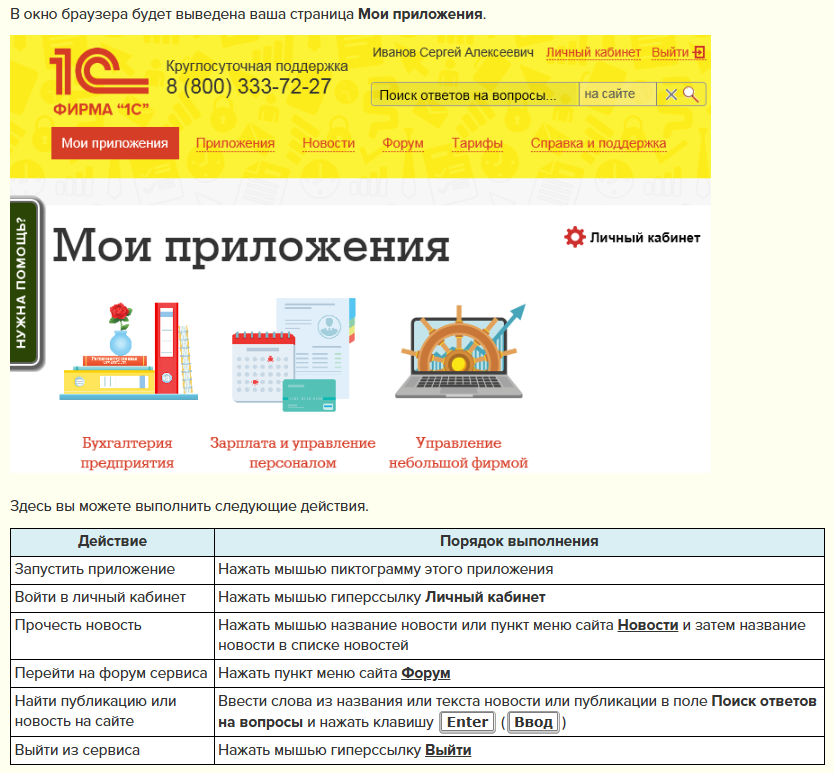Launch Бухгалтерия предприятия via its books pictogram
Image resolution: width=834 pixels, height=773 pixels.
coord(128,351)
